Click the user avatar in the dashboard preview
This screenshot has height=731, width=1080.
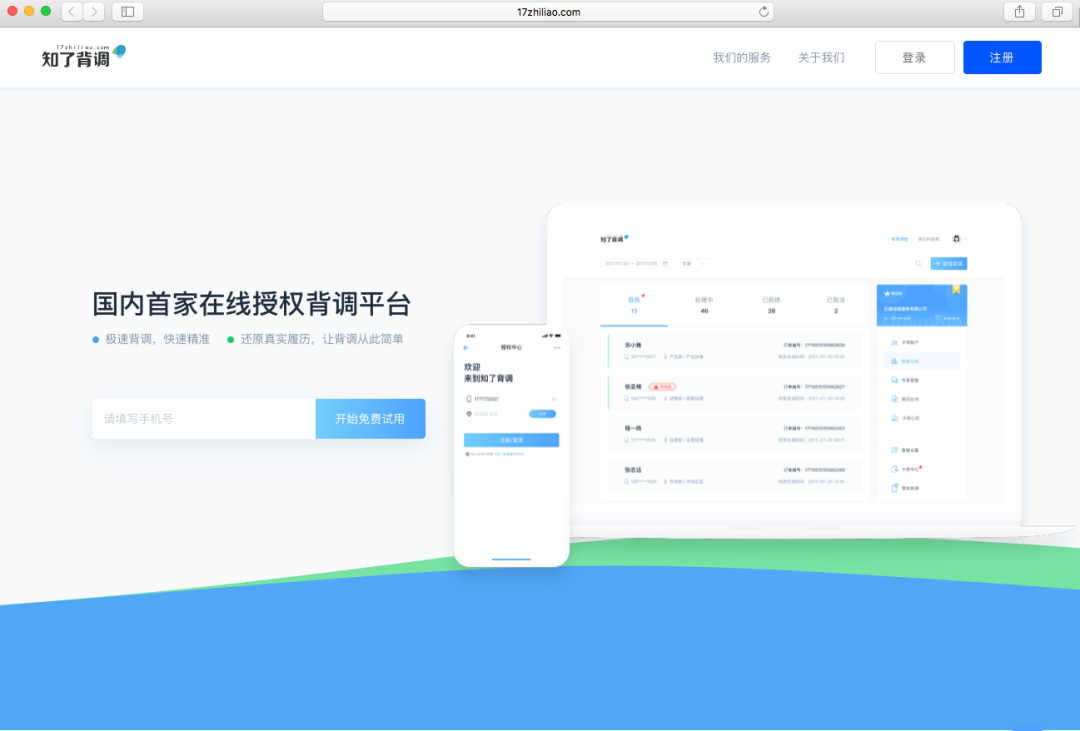click(x=956, y=239)
